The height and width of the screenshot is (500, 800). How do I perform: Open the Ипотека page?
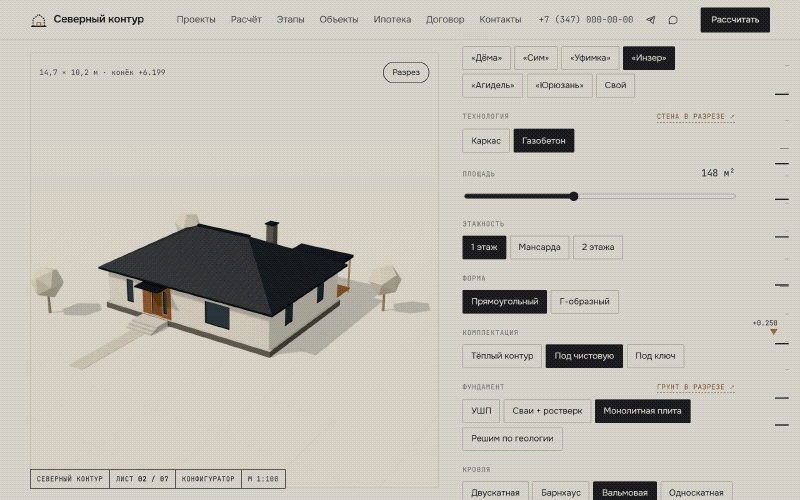pos(392,19)
